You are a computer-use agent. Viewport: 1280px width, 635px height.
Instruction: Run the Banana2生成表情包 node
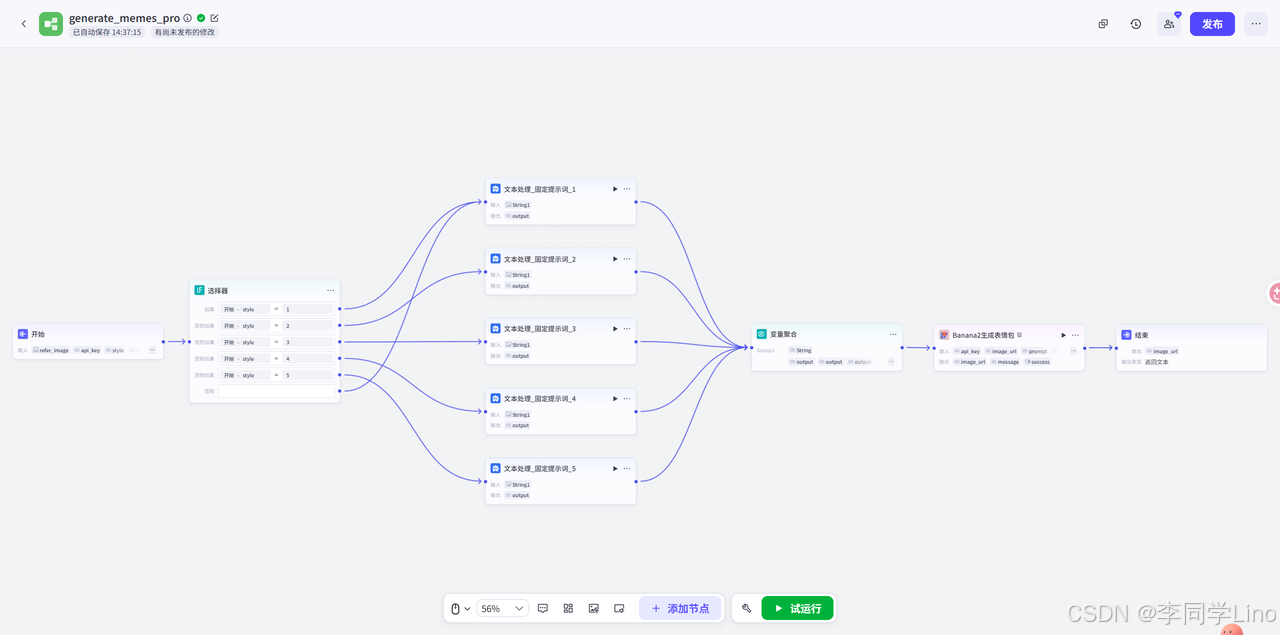(x=1064, y=335)
